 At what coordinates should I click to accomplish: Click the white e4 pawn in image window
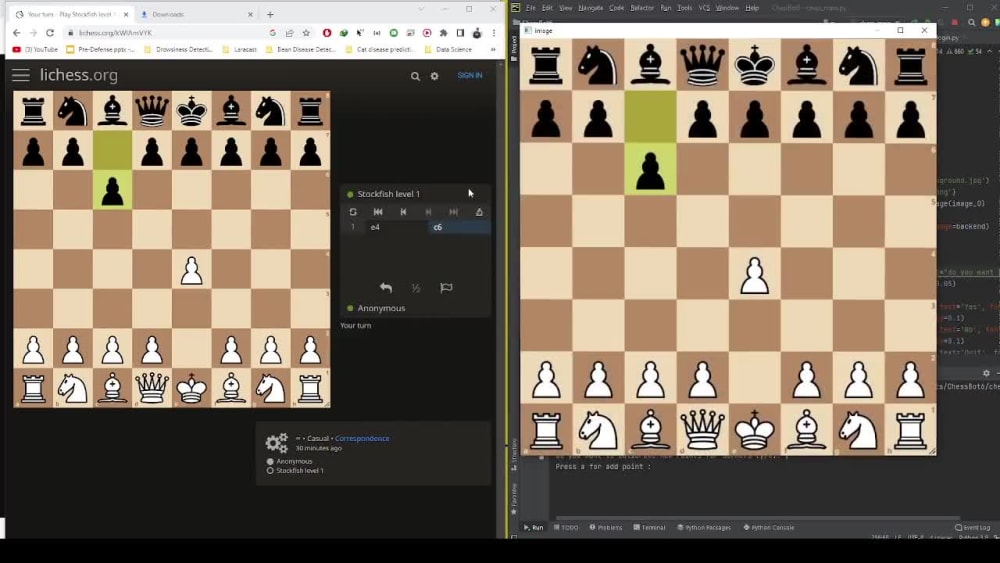tap(754, 275)
